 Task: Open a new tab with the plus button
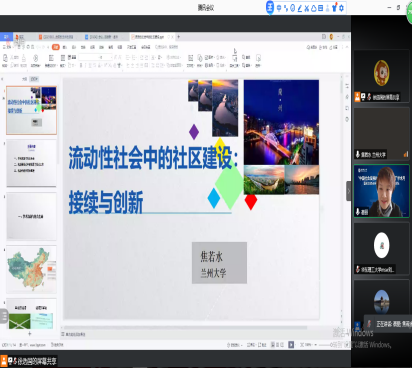[x=178, y=36]
